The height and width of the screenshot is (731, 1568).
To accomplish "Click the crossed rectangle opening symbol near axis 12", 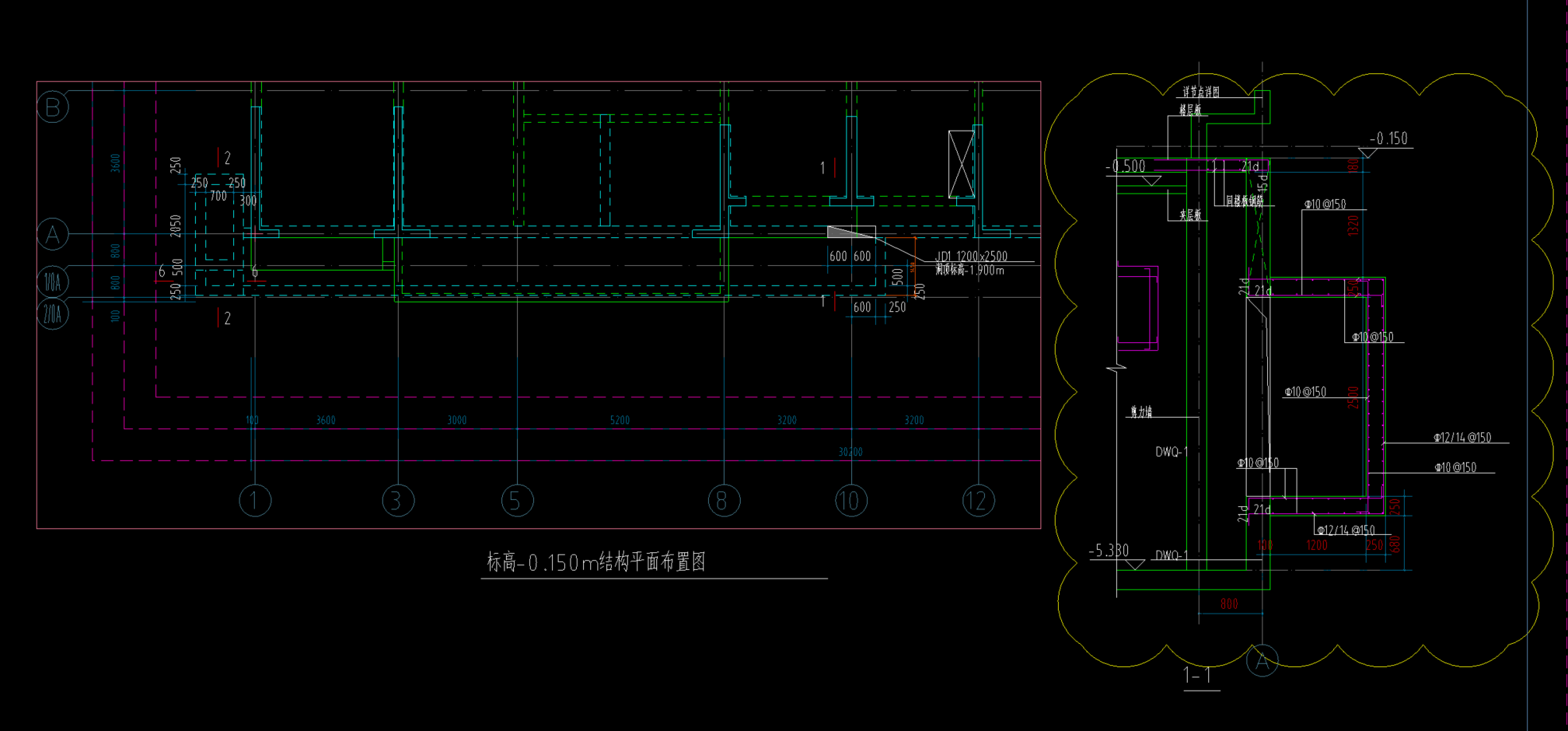I will coord(962,164).
